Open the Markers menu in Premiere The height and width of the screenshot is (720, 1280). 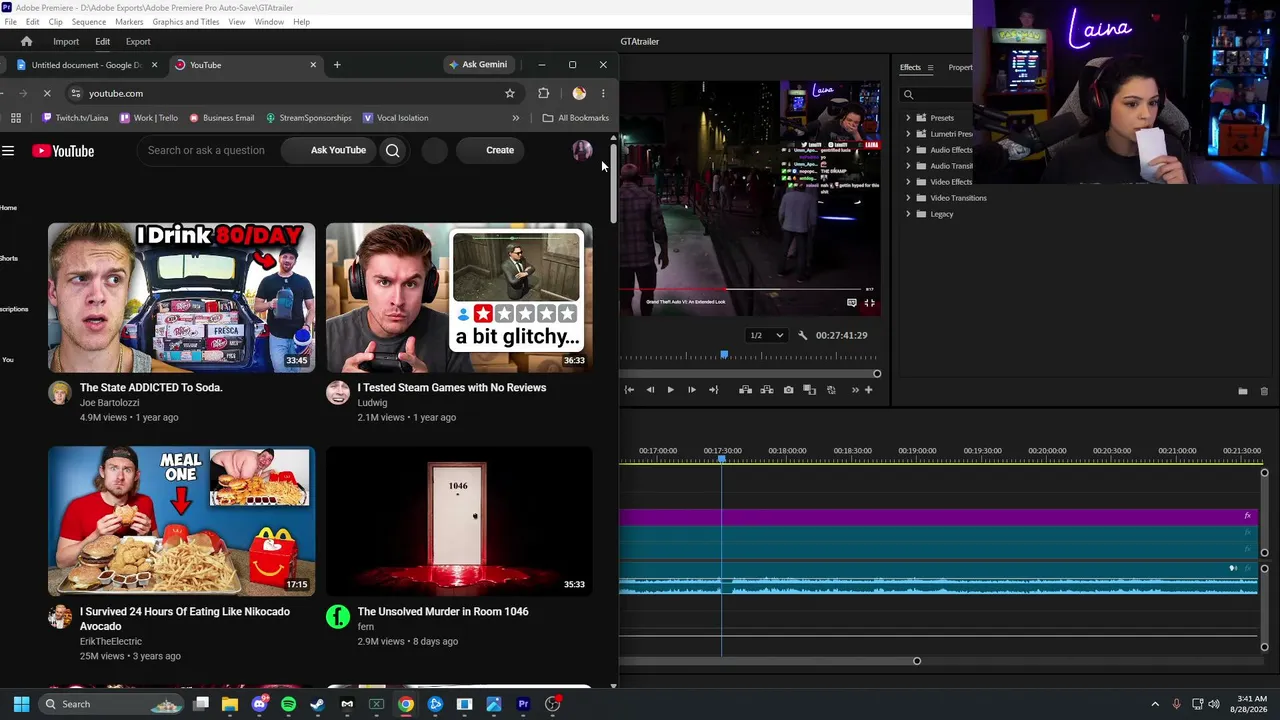(x=129, y=21)
